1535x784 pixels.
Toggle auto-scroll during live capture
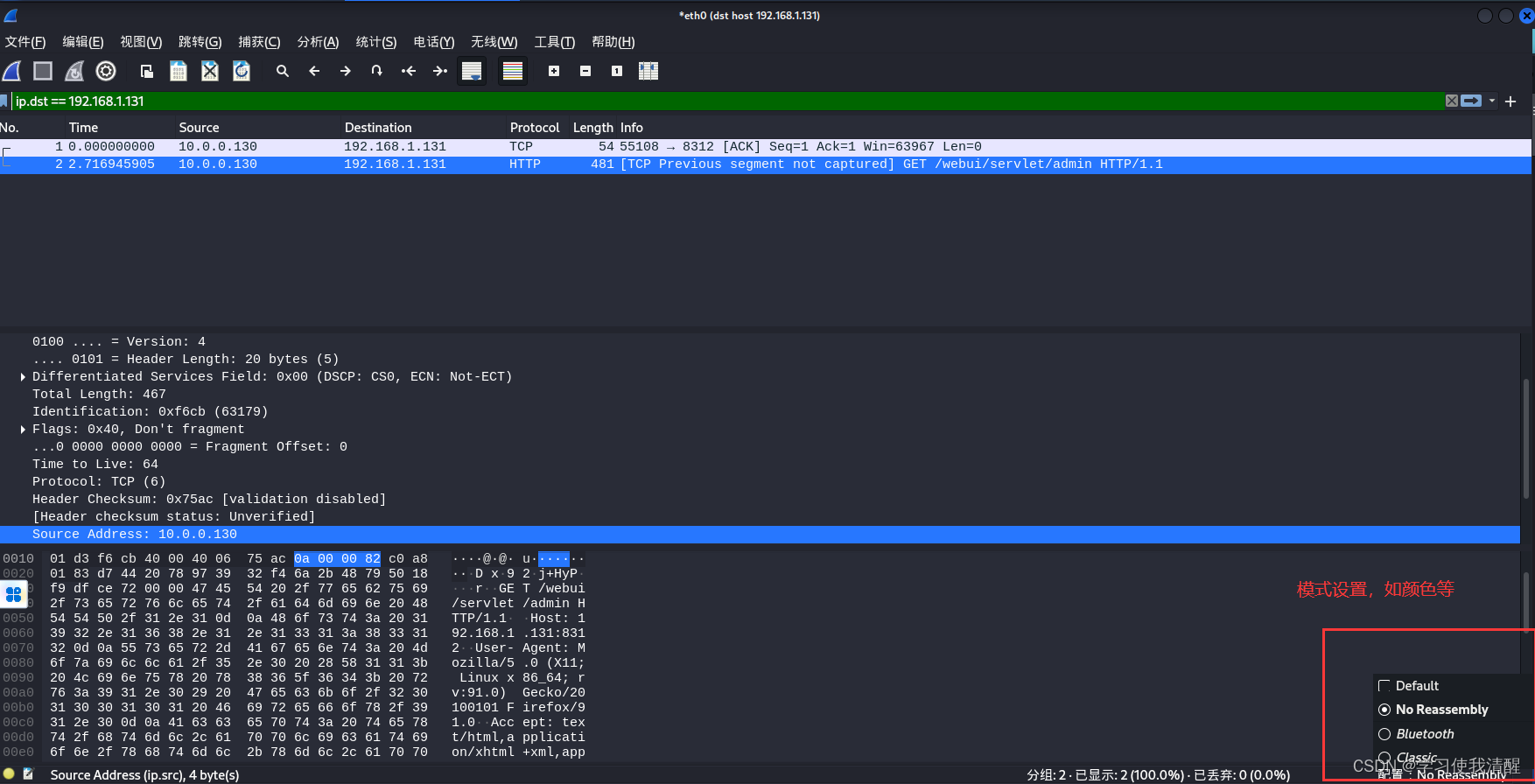coord(472,71)
